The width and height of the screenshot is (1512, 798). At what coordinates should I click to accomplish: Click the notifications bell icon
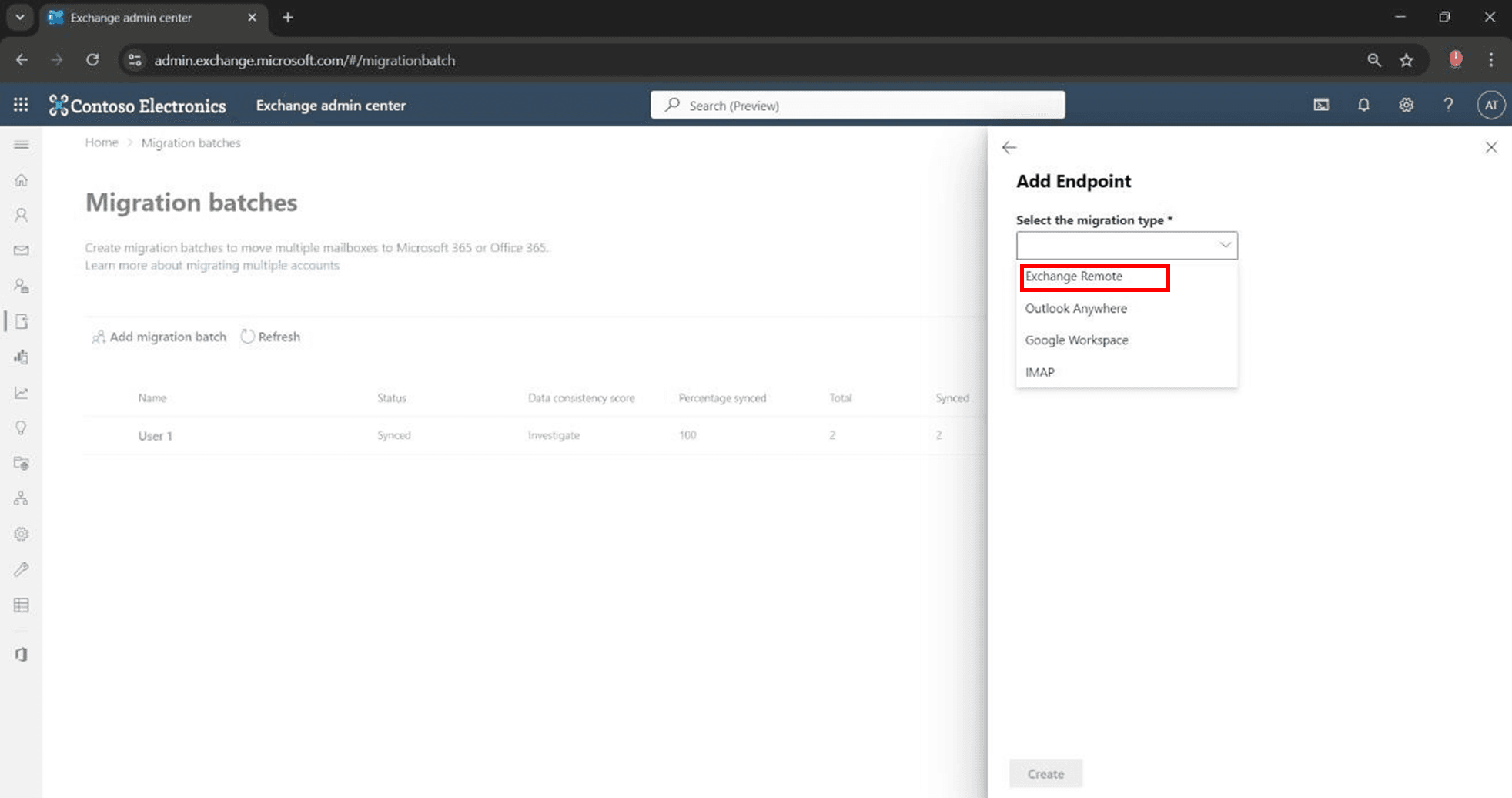pos(1363,105)
